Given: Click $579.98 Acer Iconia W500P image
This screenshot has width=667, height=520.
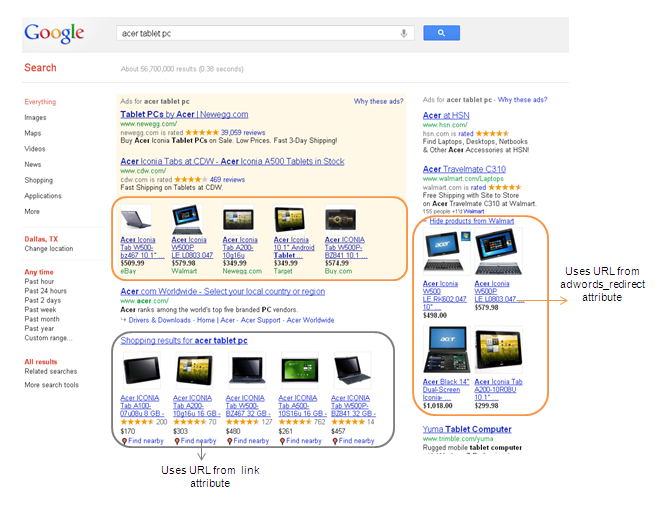Looking at the screenshot, I should pos(498,251).
